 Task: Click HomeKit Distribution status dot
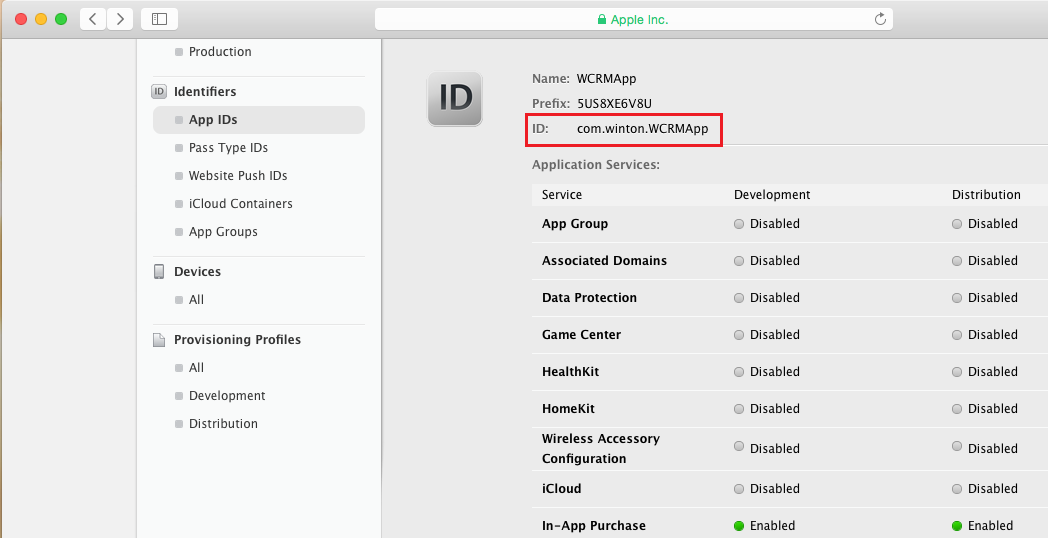[956, 408]
